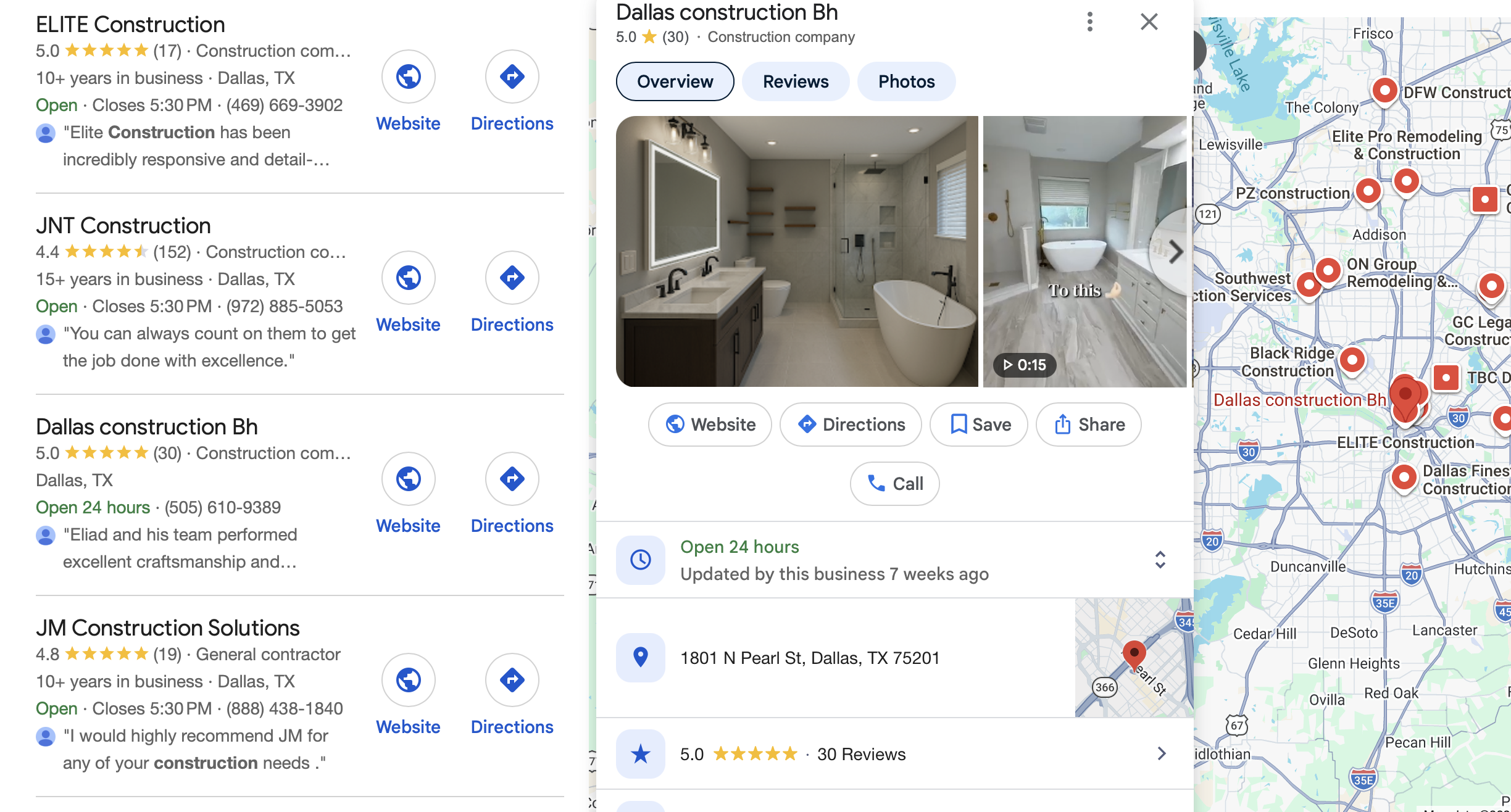Click Dallas construction Bh title in results list
Viewport: 1511px width, 812px height.
(x=147, y=427)
